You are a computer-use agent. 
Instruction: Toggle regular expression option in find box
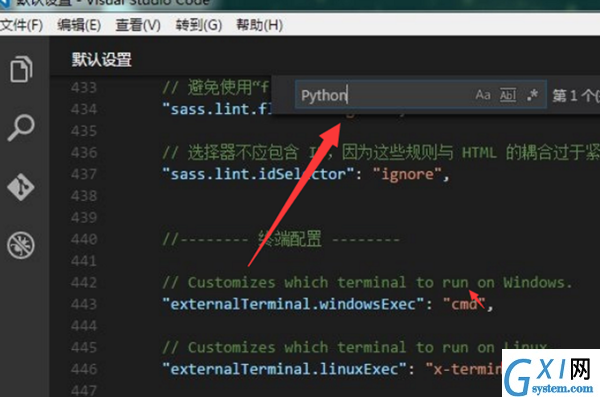pyautogui.click(x=532, y=95)
